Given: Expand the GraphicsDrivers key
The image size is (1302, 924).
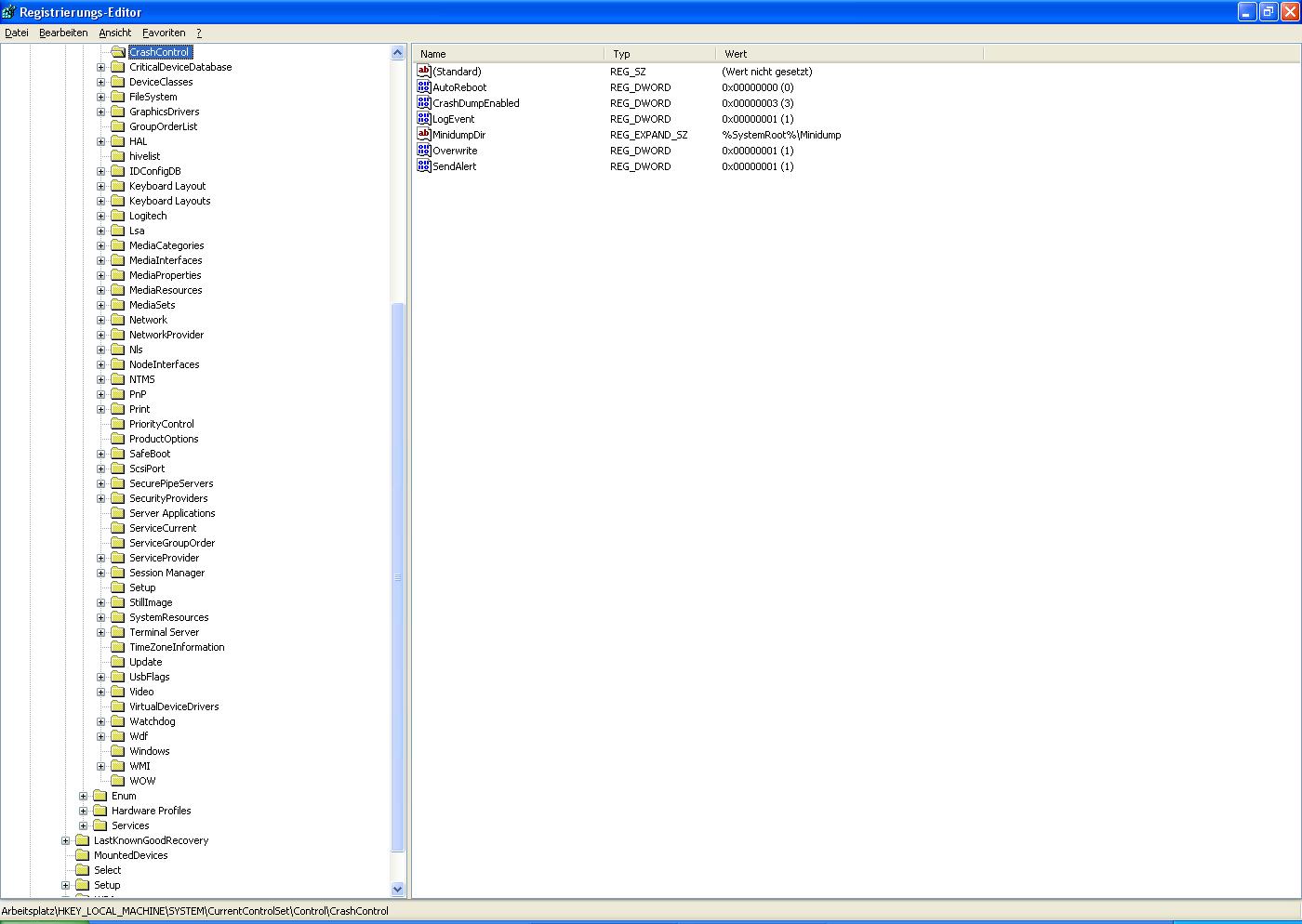Looking at the screenshot, I should [101, 112].
